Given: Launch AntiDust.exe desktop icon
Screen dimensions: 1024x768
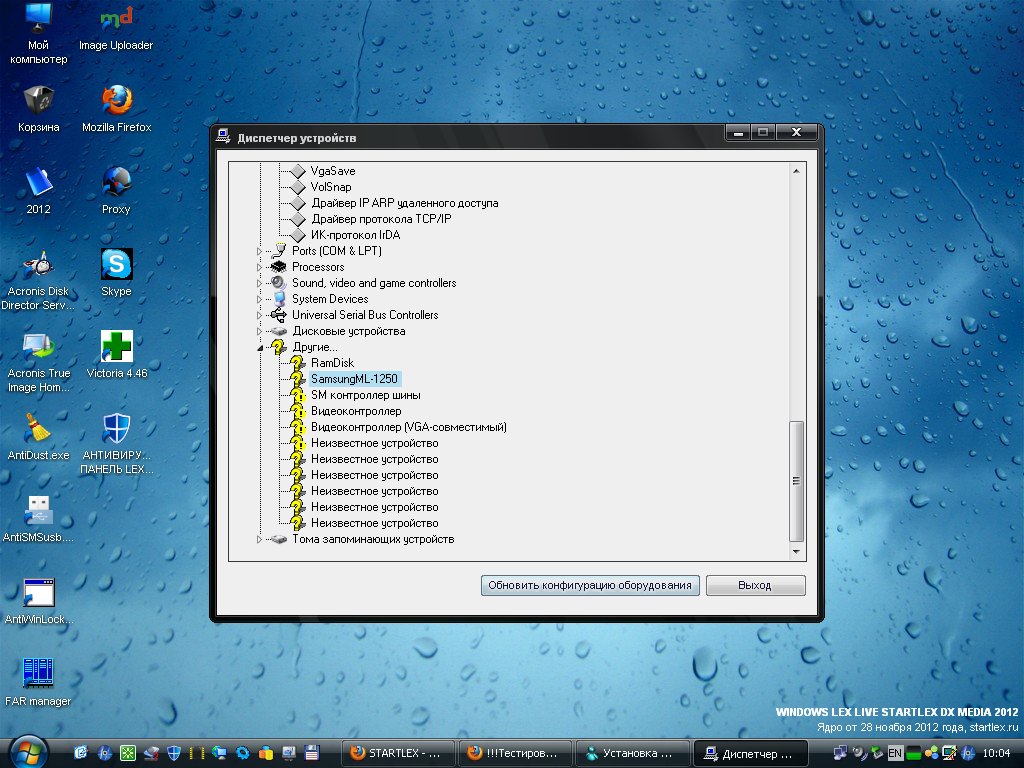Looking at the screenshot, I should 38,429.
